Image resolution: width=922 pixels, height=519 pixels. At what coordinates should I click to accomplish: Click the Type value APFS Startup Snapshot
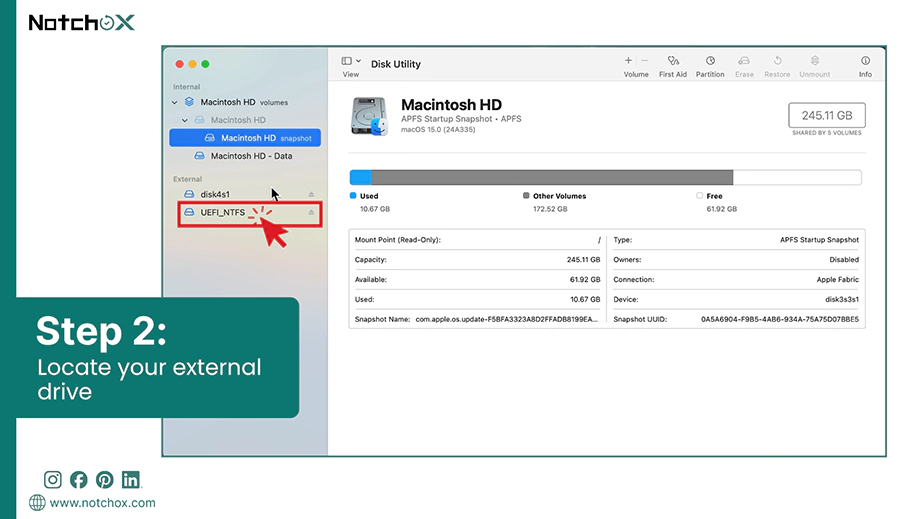pos(819,240)
